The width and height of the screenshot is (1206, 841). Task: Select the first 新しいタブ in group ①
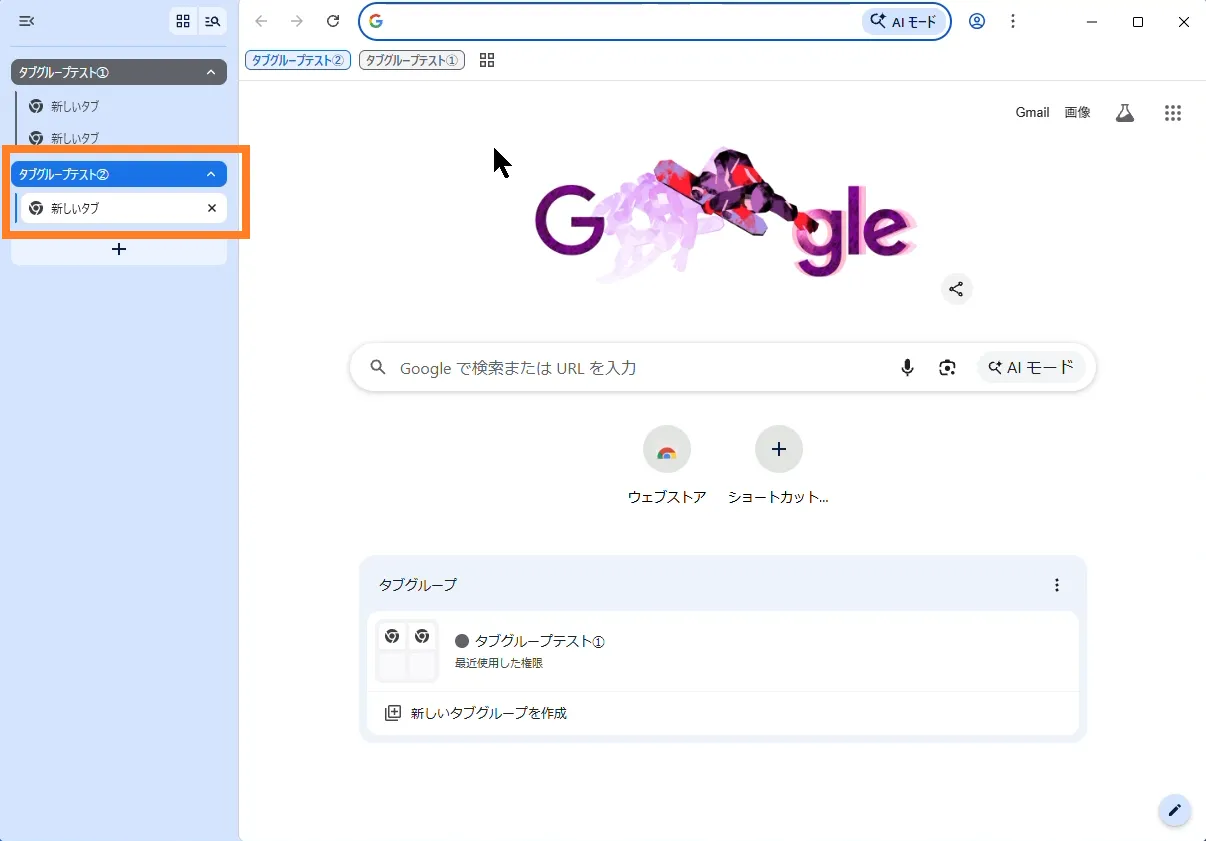click(x=75, y=106)
